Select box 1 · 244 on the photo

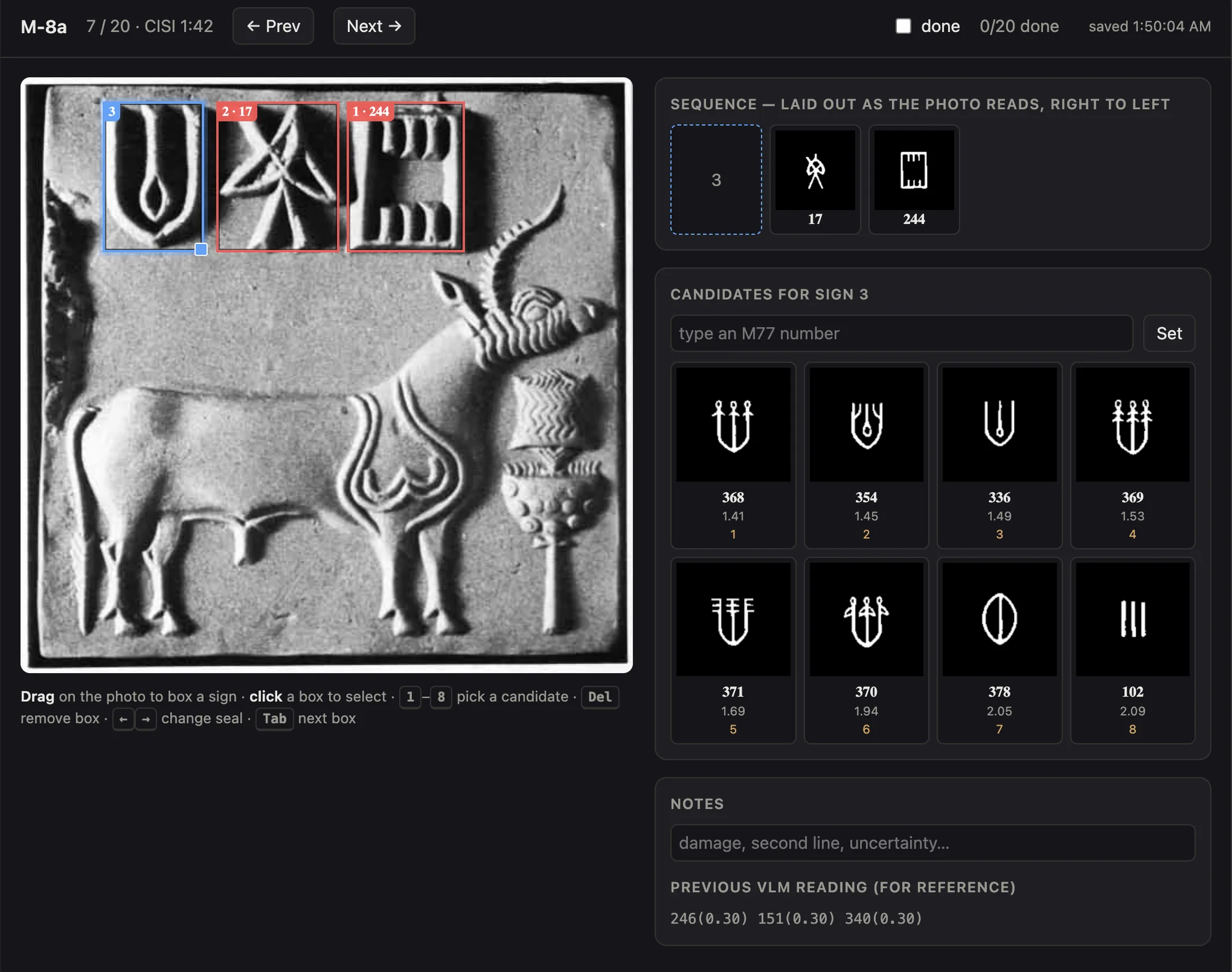point(405,176)
